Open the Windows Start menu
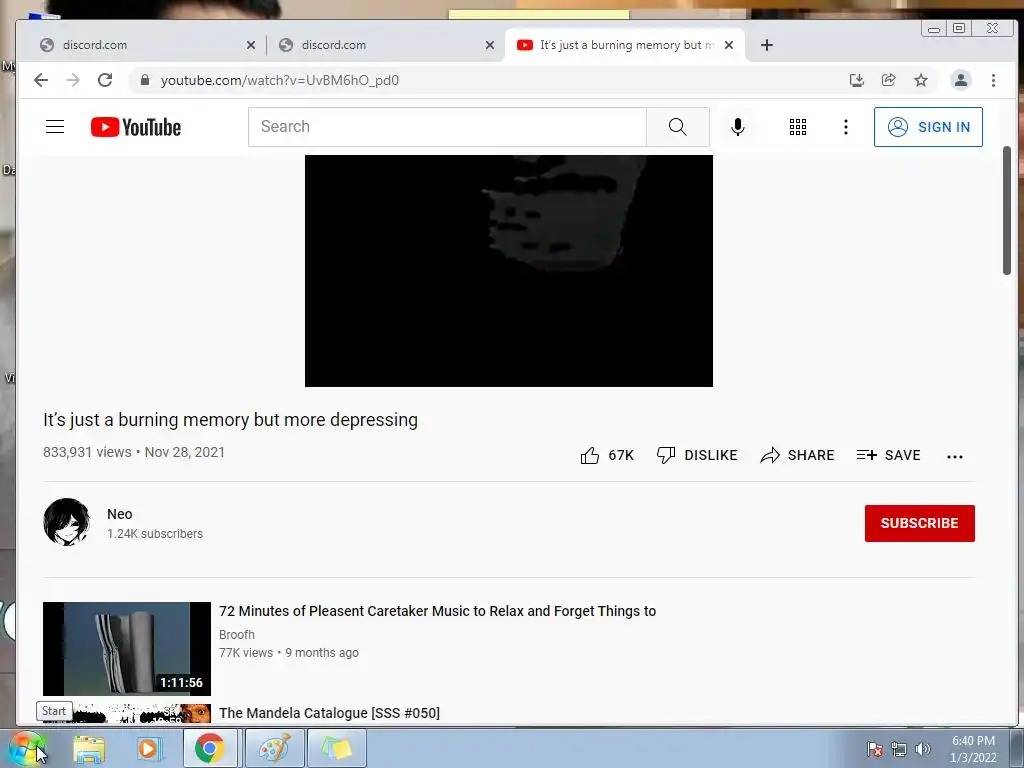 26,748
